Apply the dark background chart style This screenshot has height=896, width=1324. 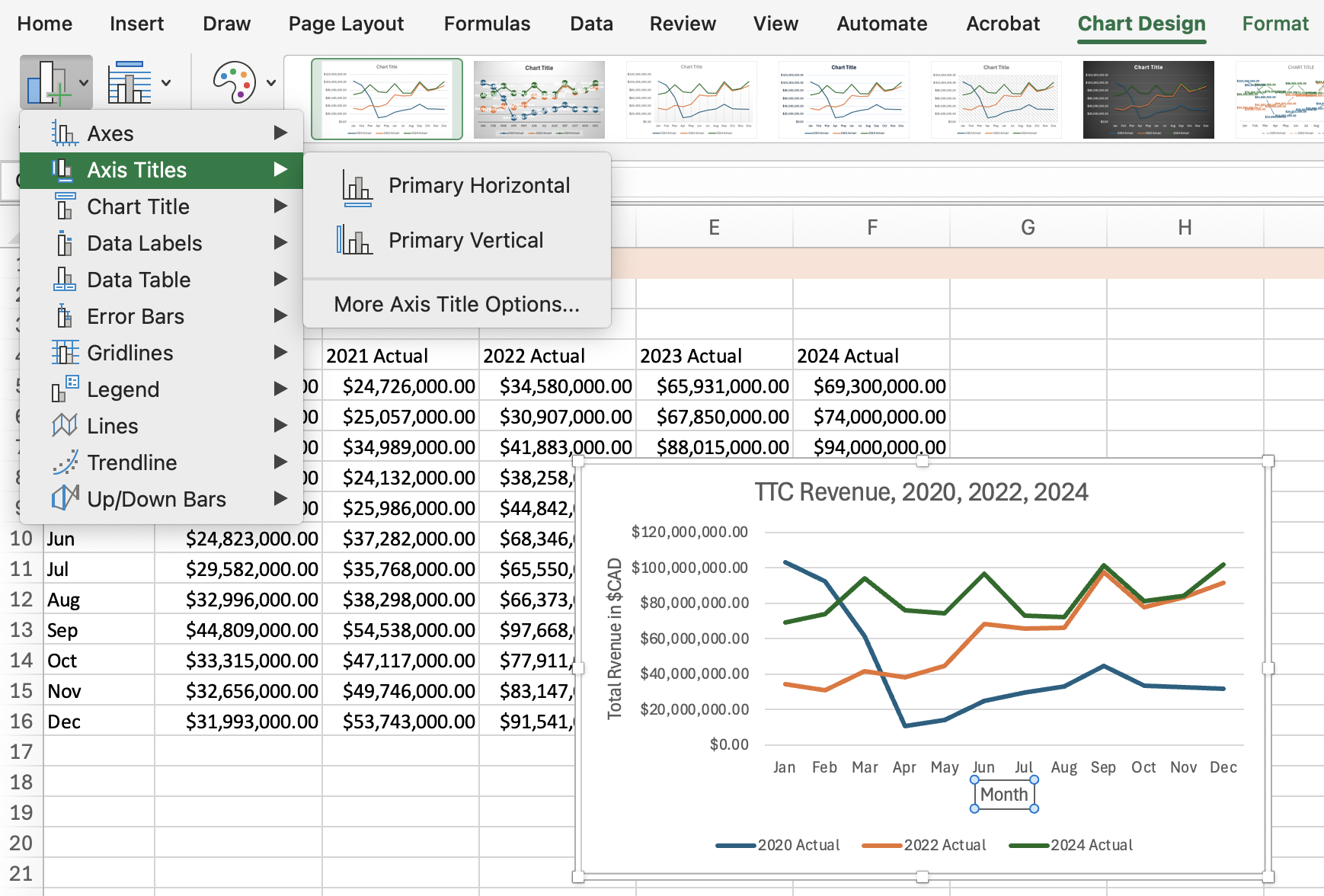(1148, 100)
